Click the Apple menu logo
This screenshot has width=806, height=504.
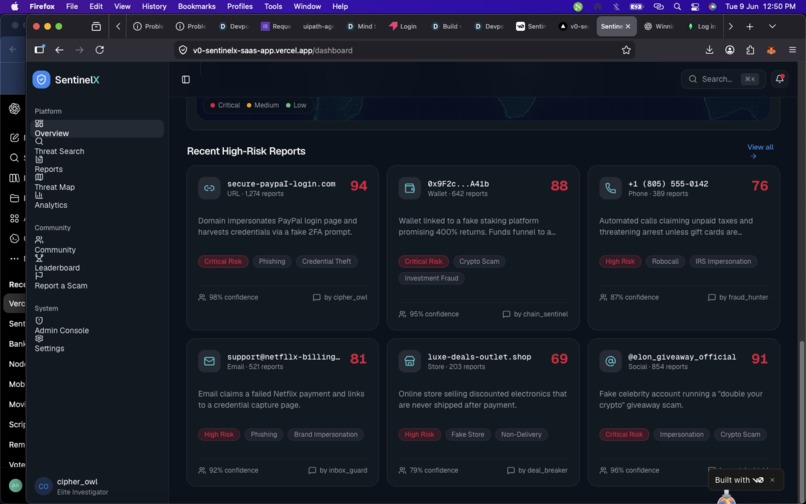click(14, 7)
